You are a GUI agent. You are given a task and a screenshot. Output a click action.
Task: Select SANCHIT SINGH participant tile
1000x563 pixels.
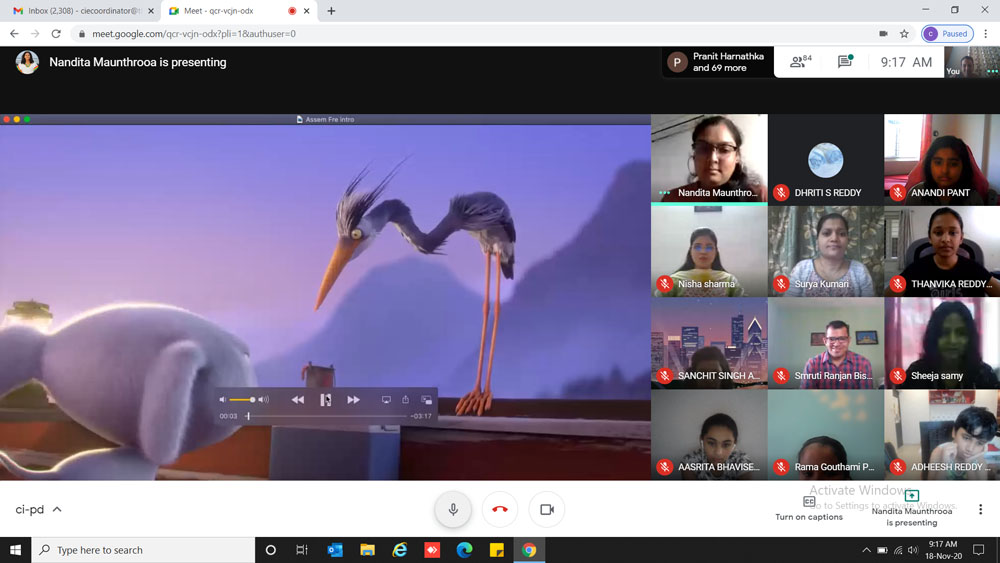(x=709, y=343)
